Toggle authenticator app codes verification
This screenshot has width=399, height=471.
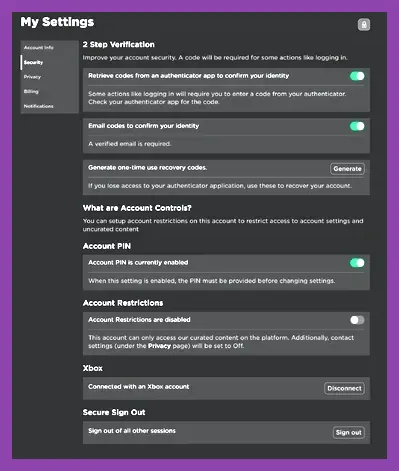pyautogui.click(x=357, y=76)
